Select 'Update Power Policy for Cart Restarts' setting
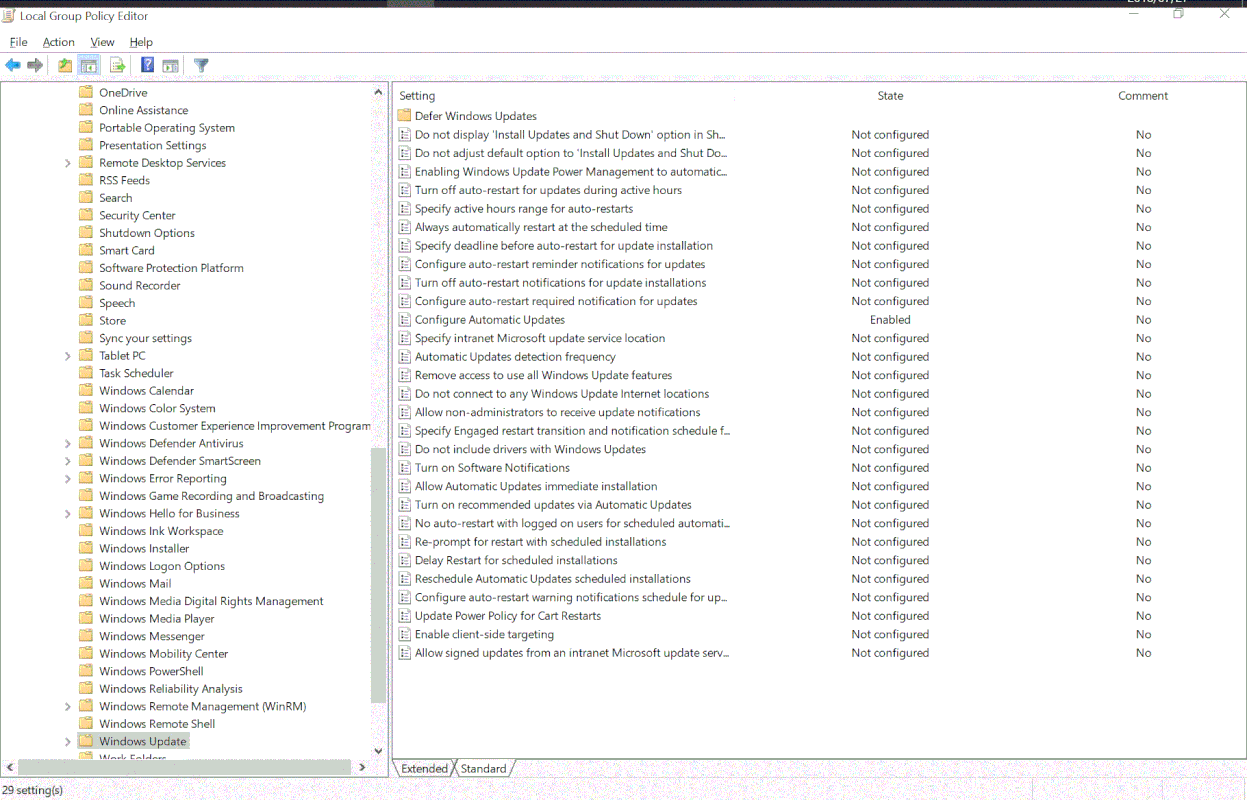This screenshot has height=800, width=1247. point(508,616)
